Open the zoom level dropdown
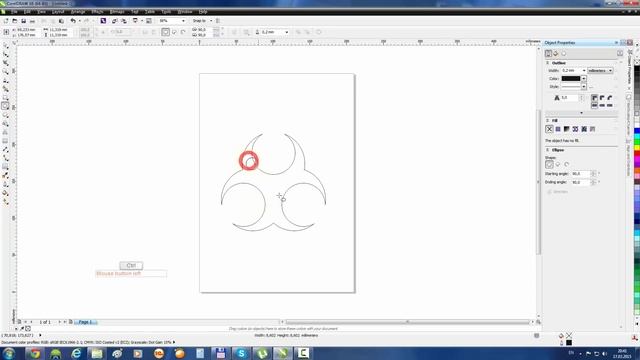Viewport: 640px width, 360px height. pyautogui.click(x=183, y=21)
